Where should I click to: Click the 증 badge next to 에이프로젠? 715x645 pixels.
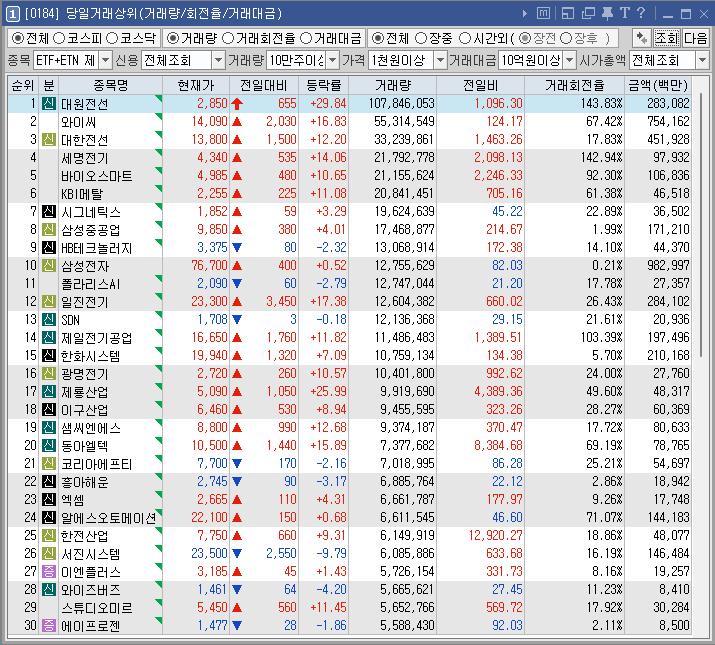[x=49, y=625]
